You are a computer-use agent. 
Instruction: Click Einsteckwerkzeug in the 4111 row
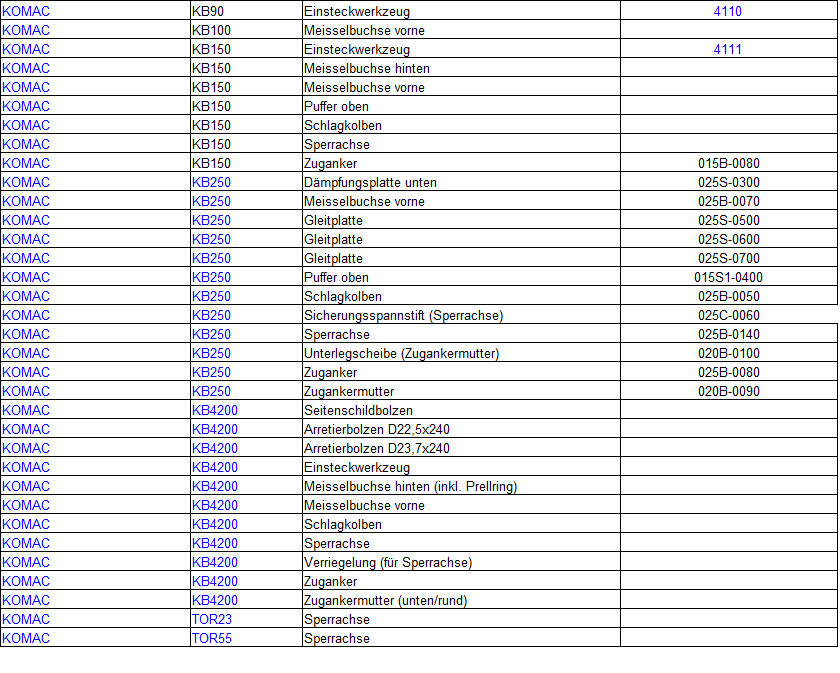pos(357,49)
